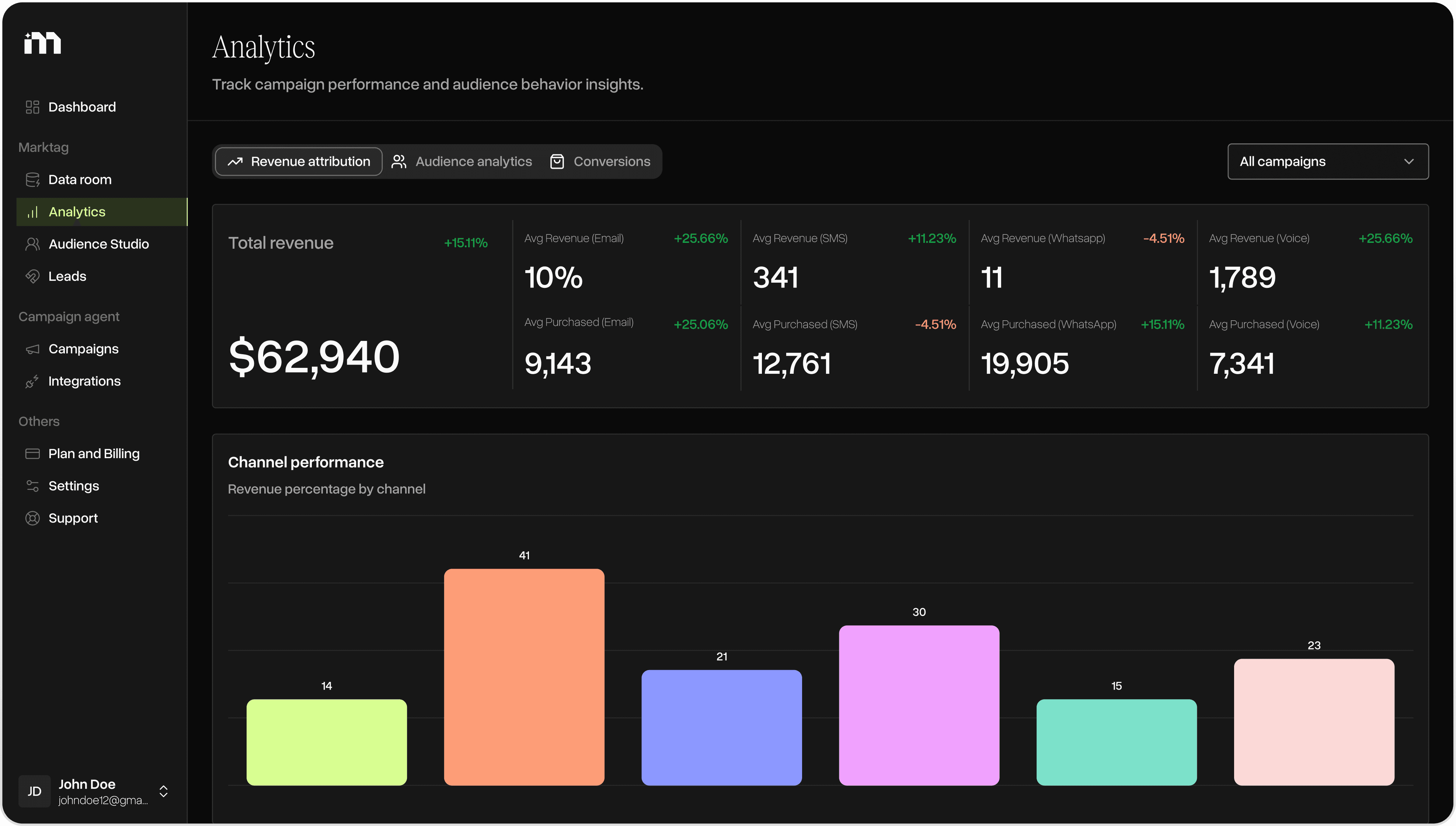Click the Dashboard grid icon
Viewport: 1456px width, 826px height.
click(32, 107)
